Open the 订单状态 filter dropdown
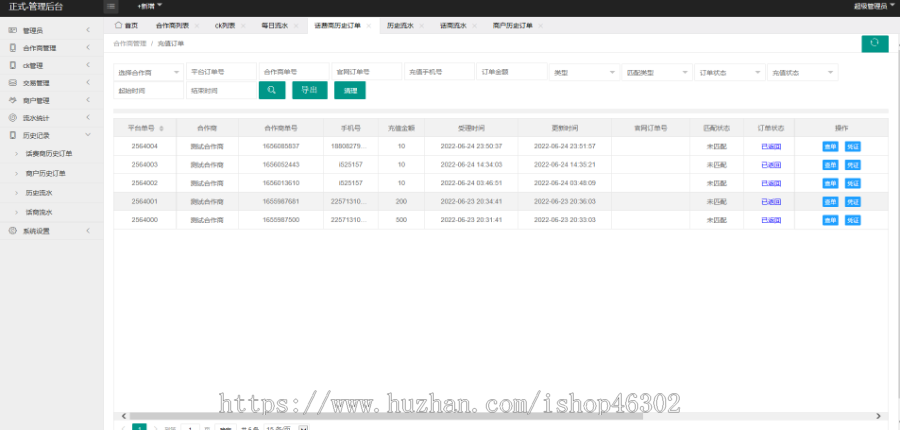The width and height of the screenshot is (900, 430). (x=730, y=72)
